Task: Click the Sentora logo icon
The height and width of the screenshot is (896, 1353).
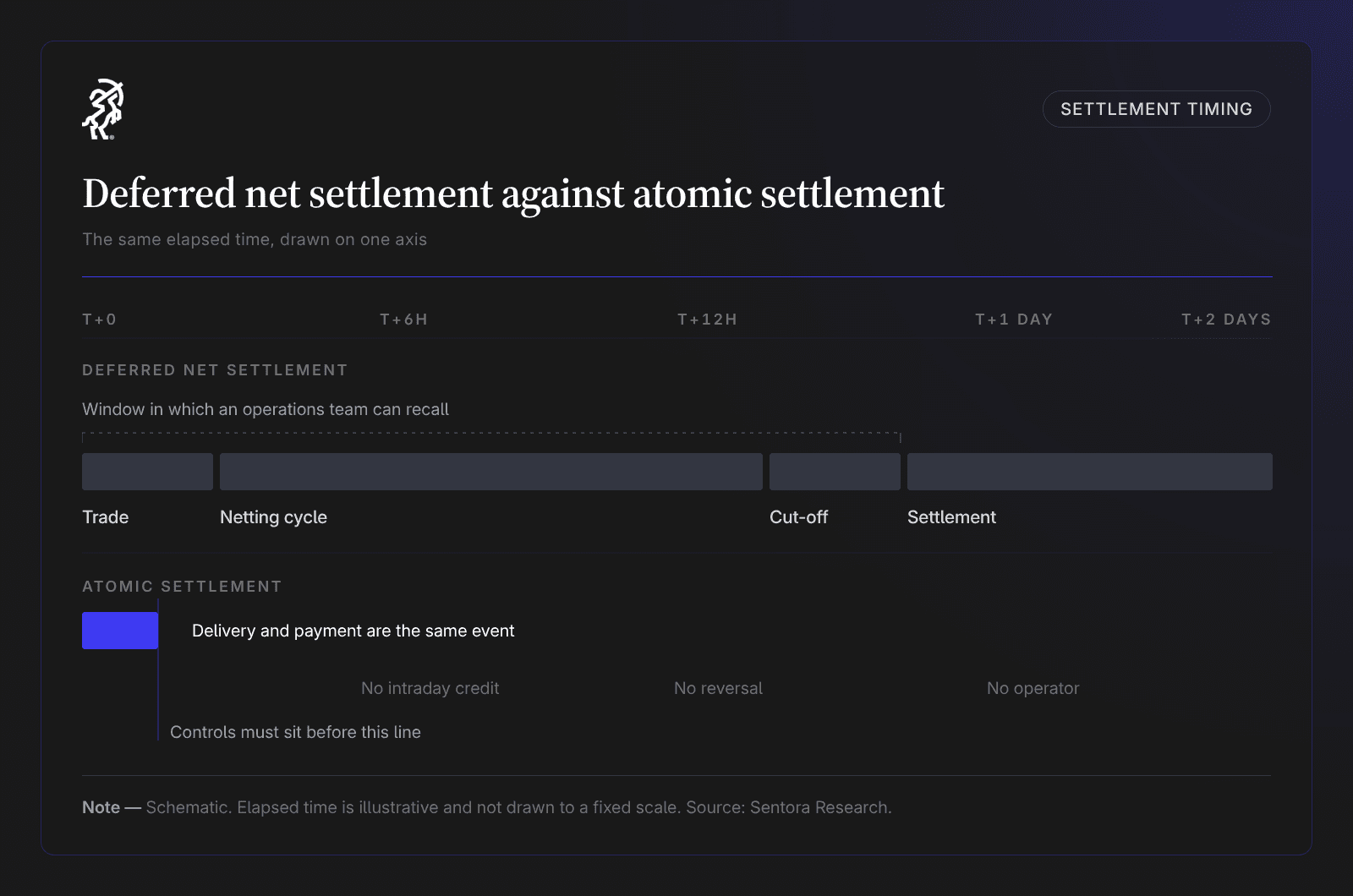Action: click(x=103, y=109)
